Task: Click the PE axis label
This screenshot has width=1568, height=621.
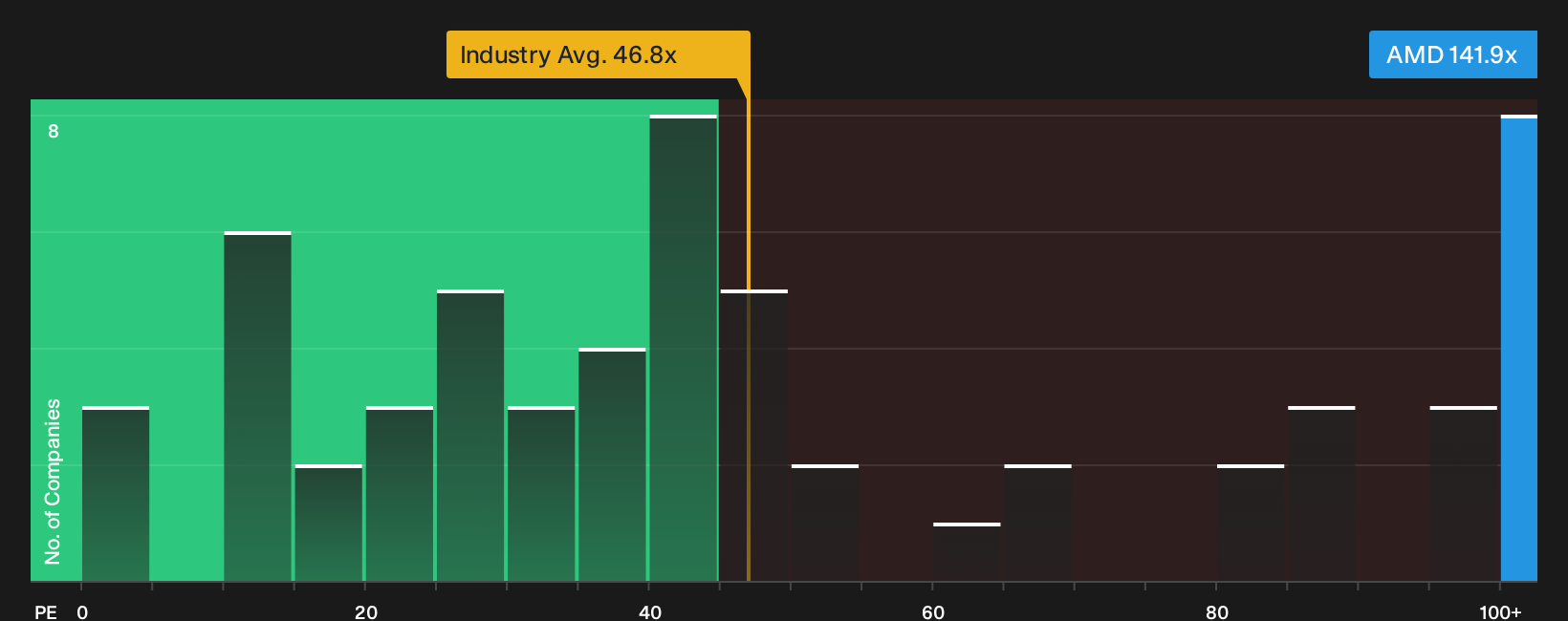Action: point(46,611)
